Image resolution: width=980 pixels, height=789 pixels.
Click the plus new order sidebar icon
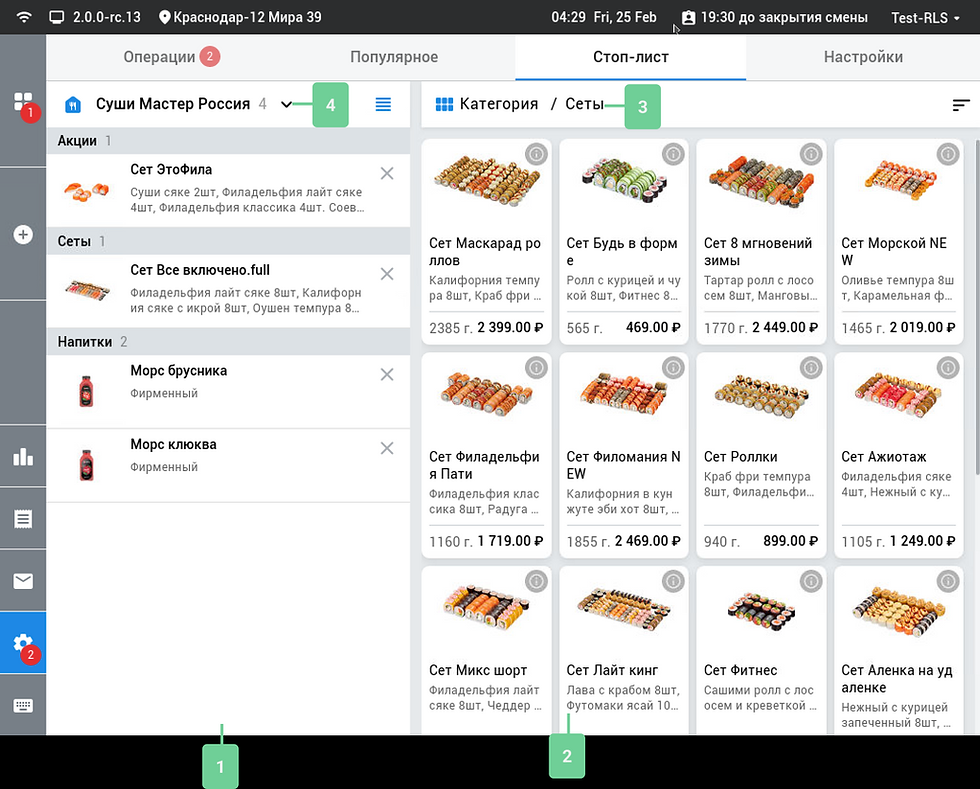[x=23, y=235]
